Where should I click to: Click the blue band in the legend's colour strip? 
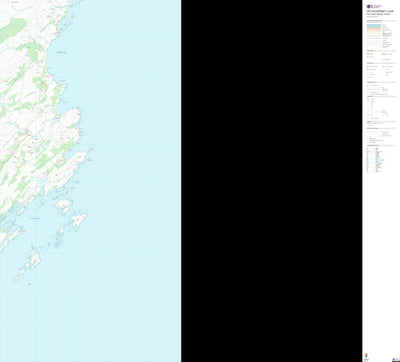coord(374,25)
